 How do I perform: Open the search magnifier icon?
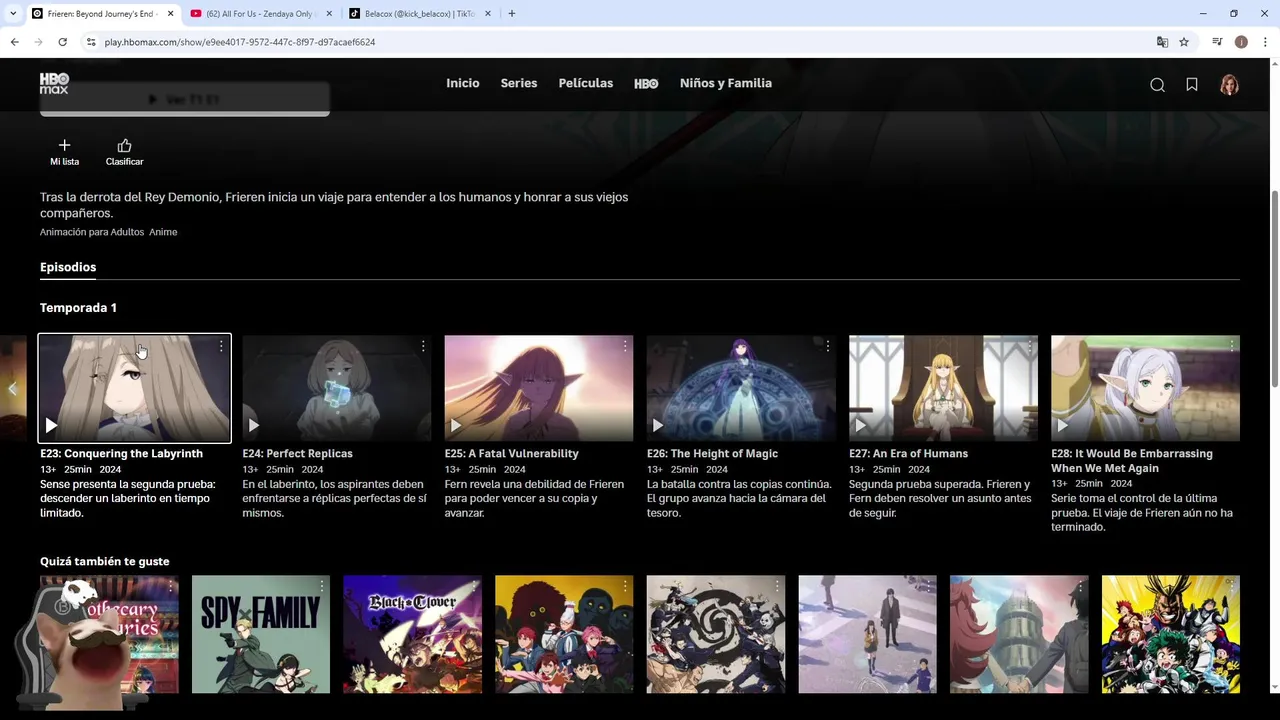click(1157, 85)
